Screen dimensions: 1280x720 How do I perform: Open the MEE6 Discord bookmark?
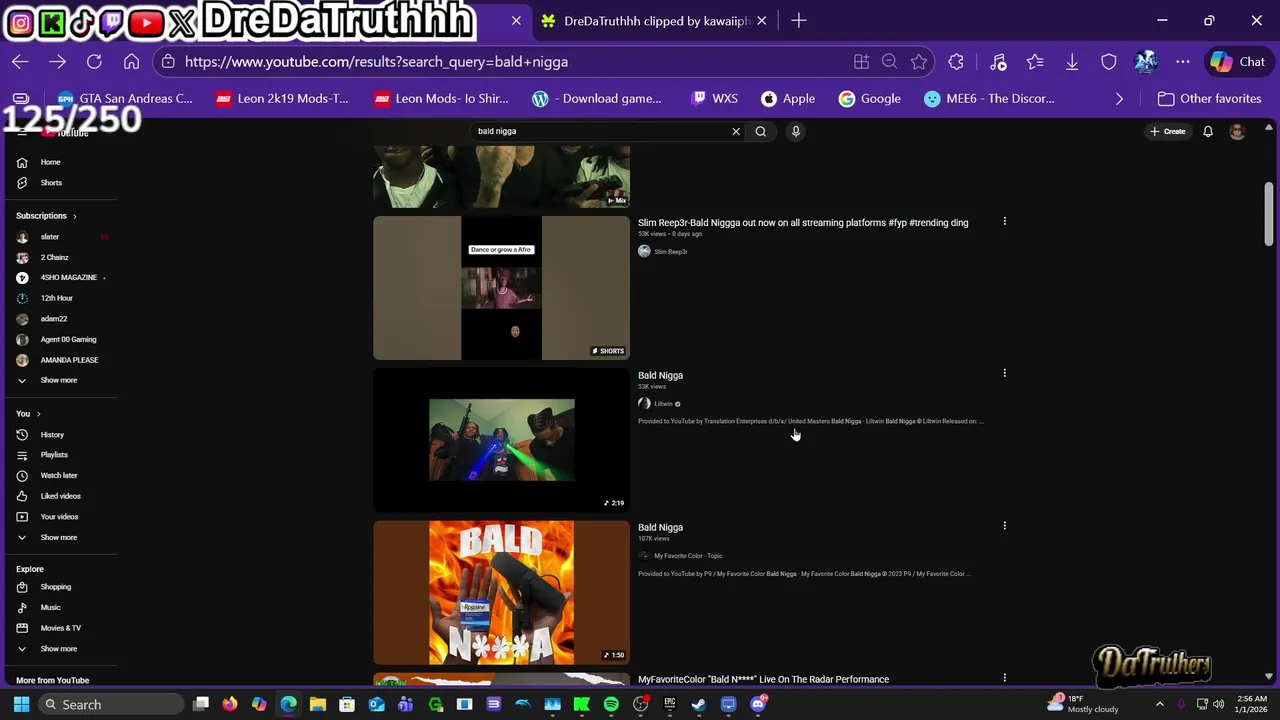(989, 99)
